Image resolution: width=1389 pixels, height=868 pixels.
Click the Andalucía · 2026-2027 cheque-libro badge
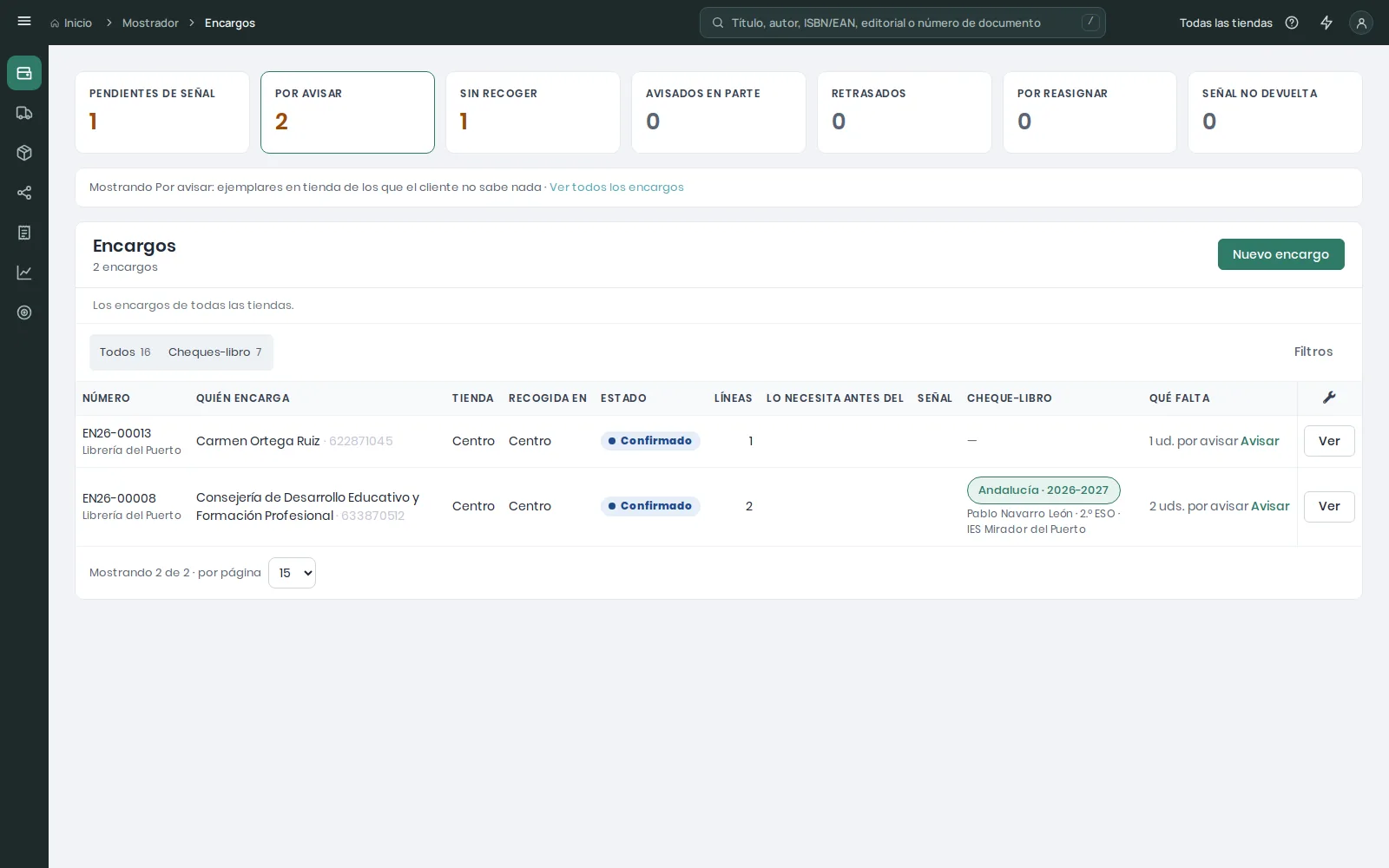1043,490
